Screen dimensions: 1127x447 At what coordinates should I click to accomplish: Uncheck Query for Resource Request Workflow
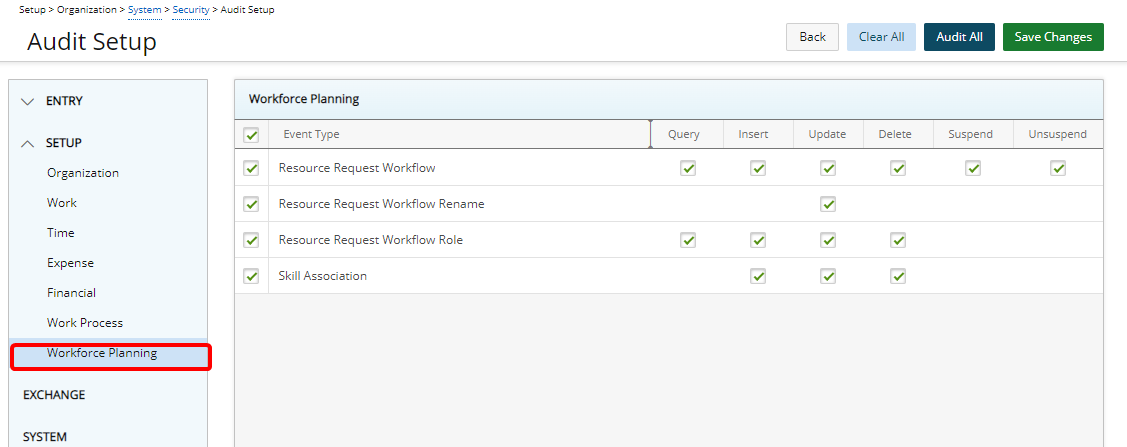point(688,168)
